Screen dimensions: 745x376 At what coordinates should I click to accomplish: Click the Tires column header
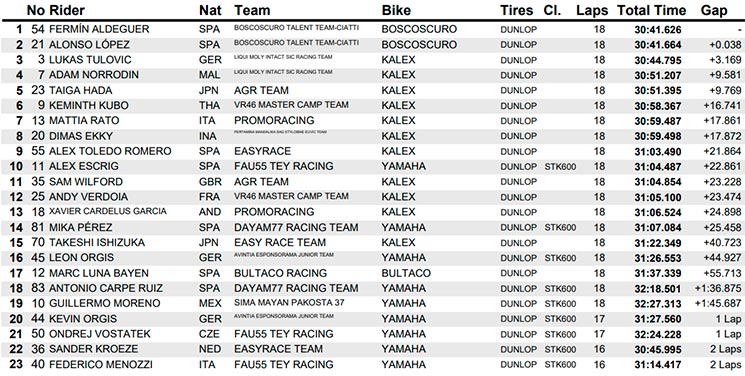[x=516, y=10]
